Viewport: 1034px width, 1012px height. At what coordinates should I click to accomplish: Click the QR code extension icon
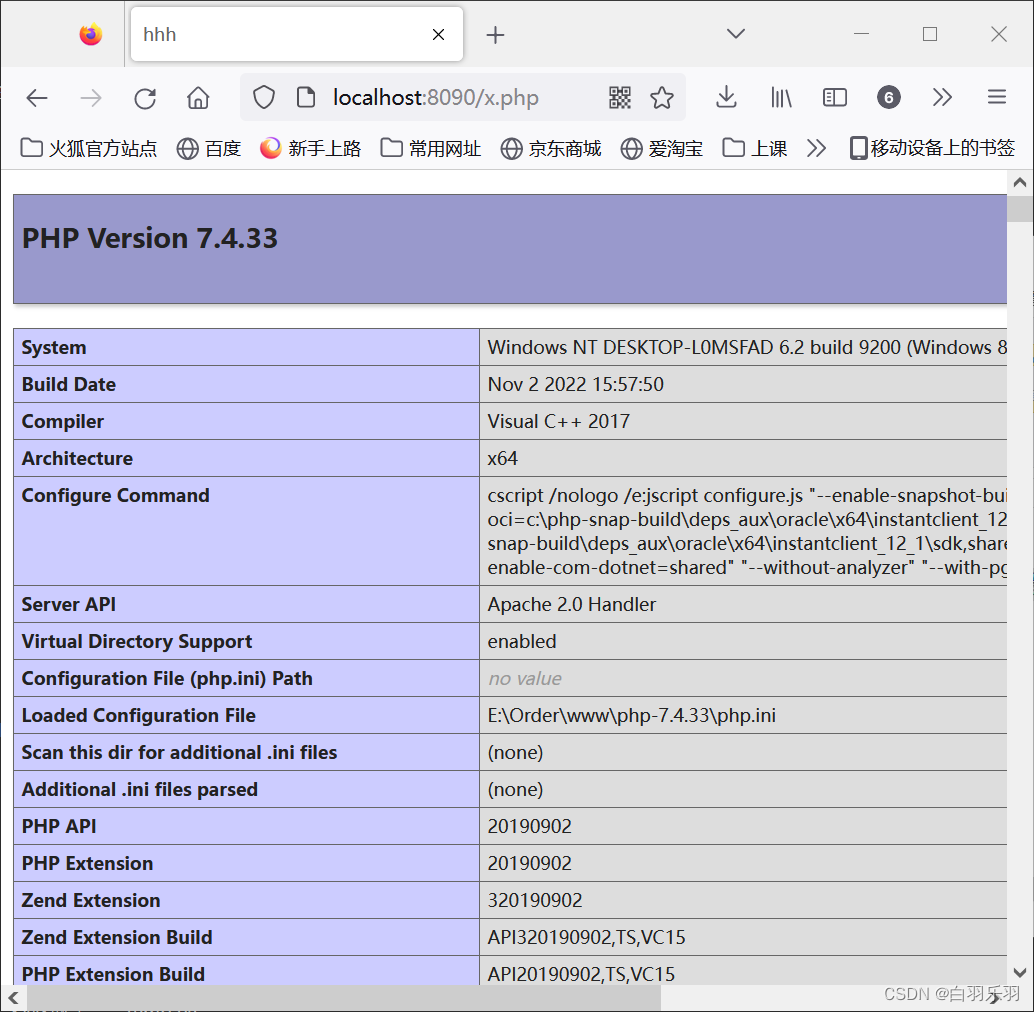tap(619, 97)
